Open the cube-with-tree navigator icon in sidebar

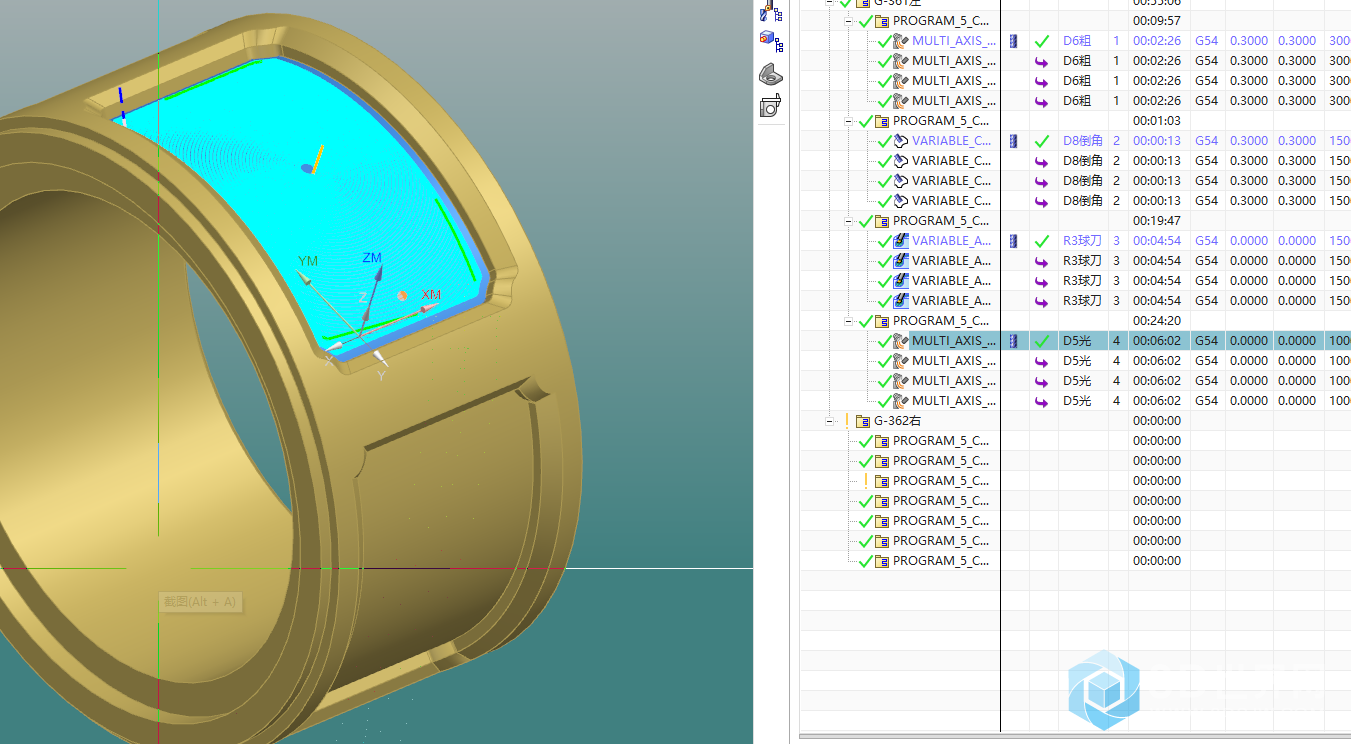coord(770,41)
